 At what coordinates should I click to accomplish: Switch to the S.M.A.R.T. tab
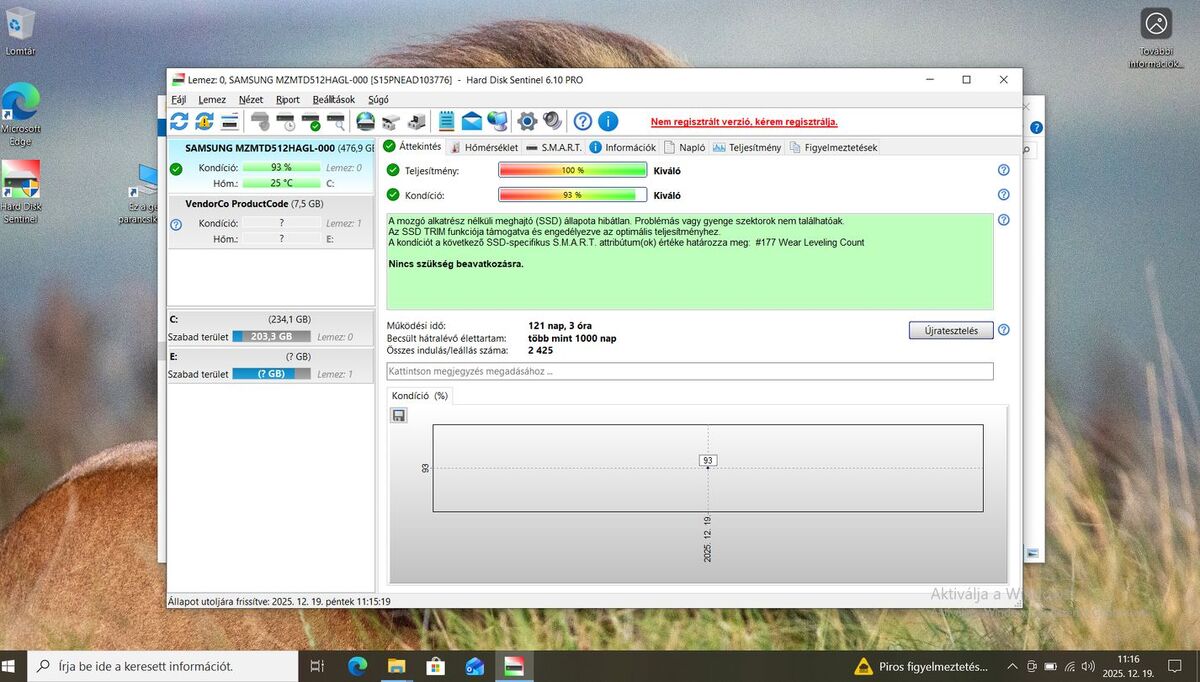[x=553, y=147]
